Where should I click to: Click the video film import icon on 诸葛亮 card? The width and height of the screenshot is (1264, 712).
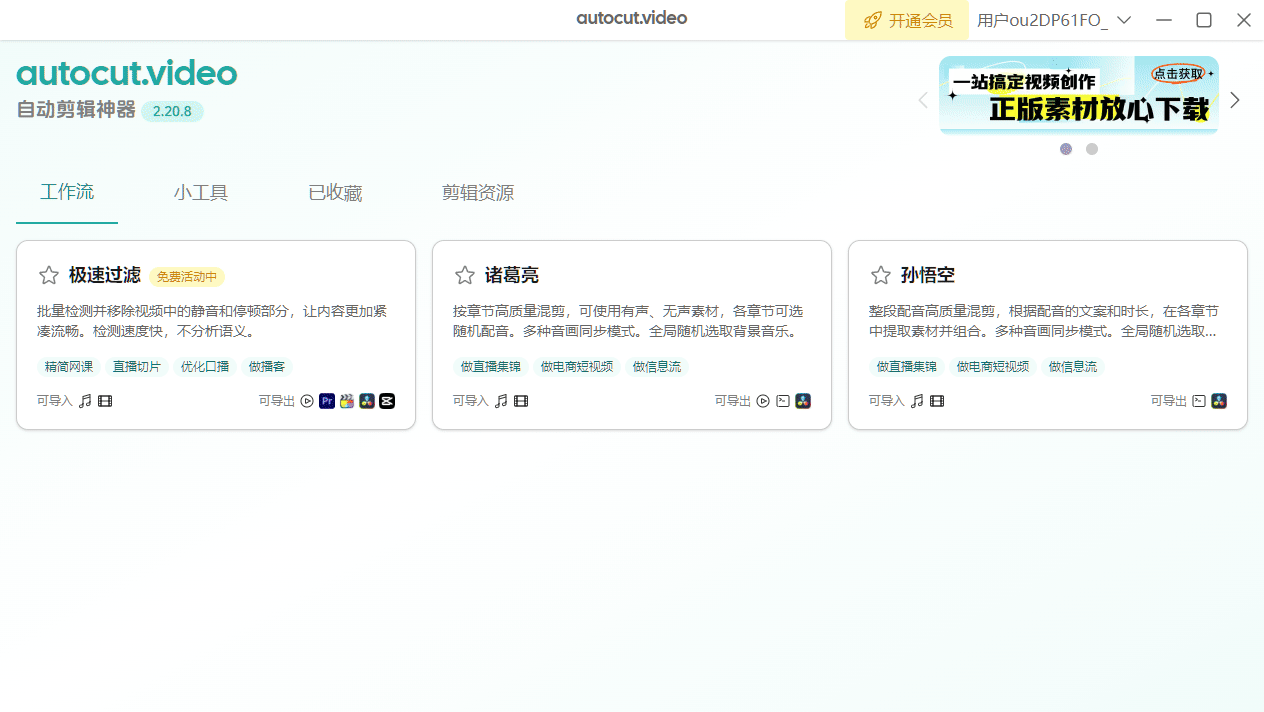coord(521,401)
